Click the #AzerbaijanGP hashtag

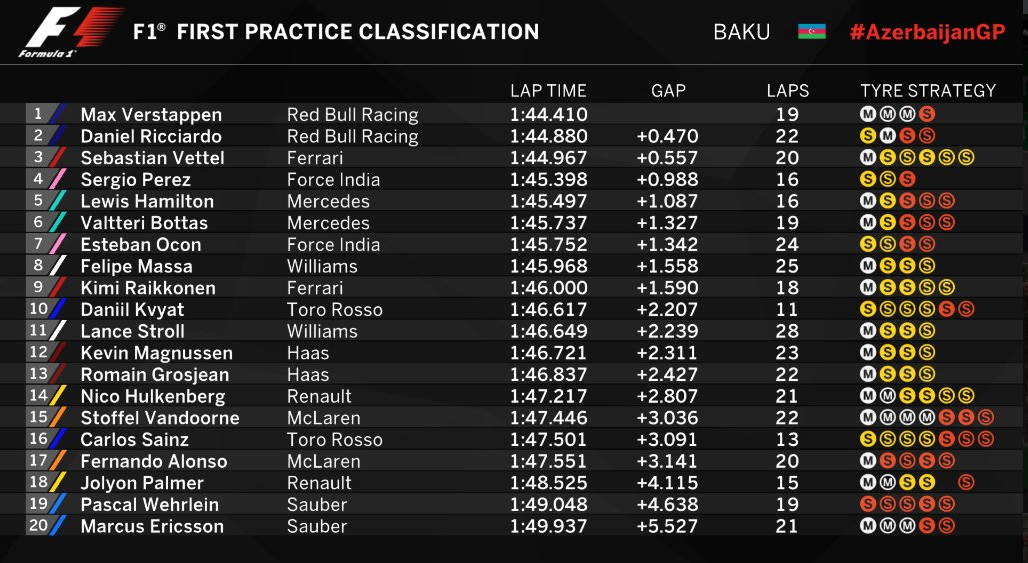[927, 32]
